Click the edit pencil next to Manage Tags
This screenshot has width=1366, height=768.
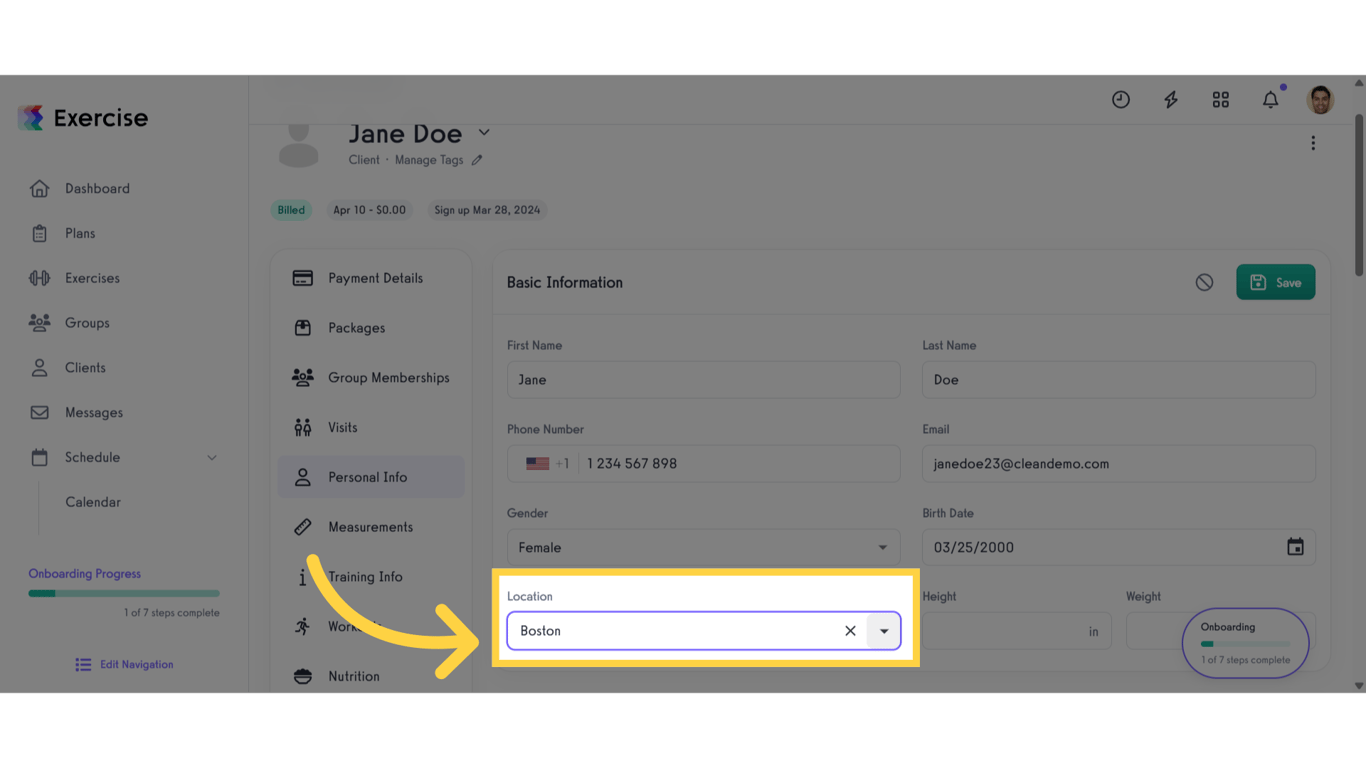pos(477,160)
